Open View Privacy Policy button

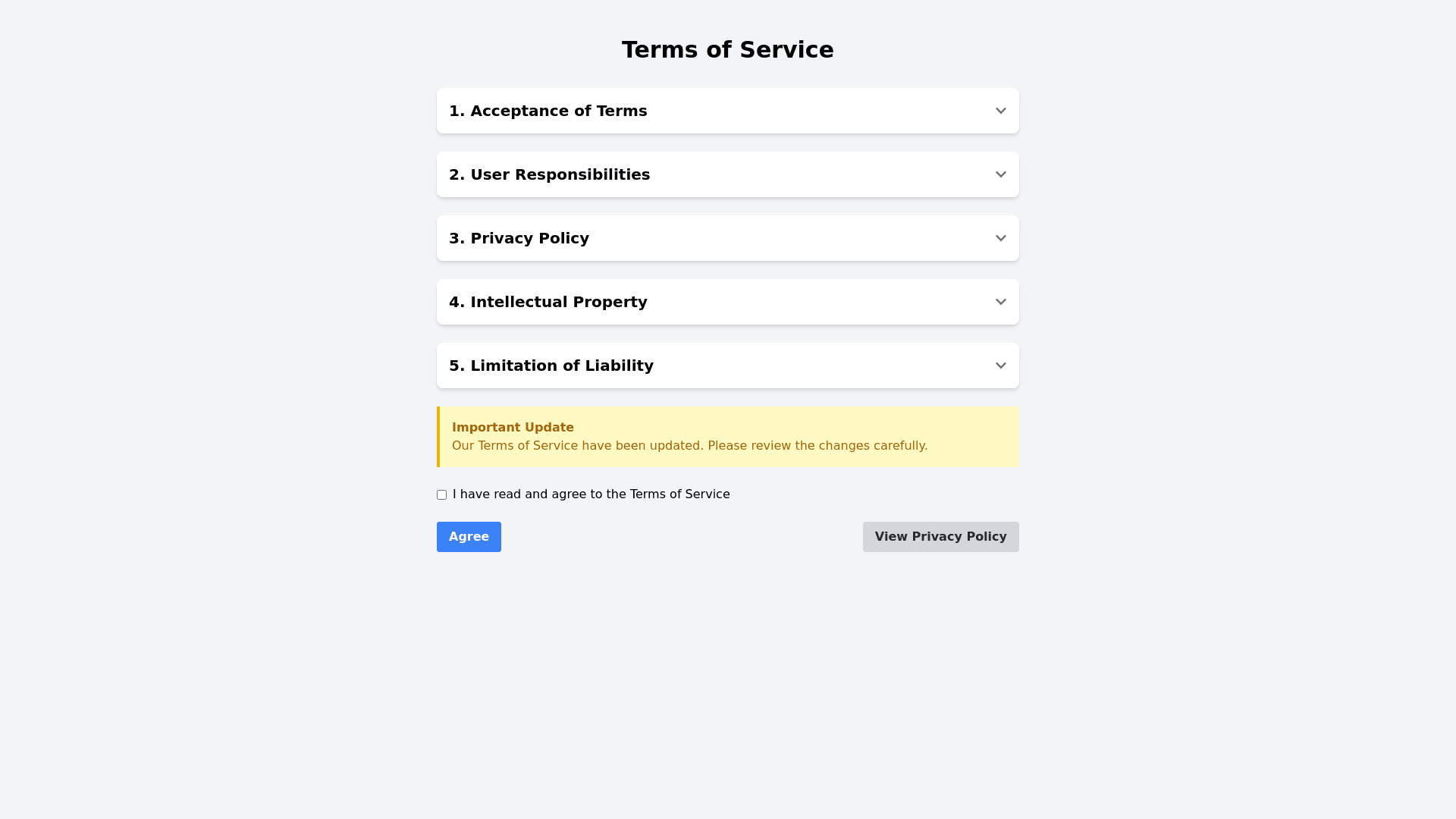[940, 537]
